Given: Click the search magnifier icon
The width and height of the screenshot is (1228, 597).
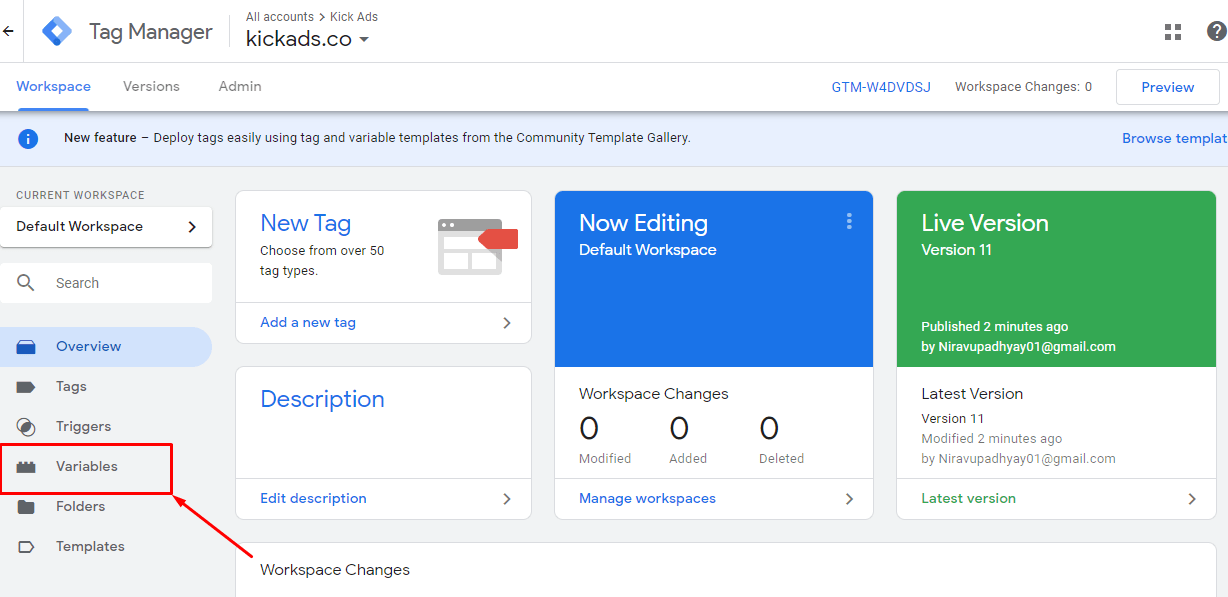Looking at the screenshot, I should [x=26, y=283].
